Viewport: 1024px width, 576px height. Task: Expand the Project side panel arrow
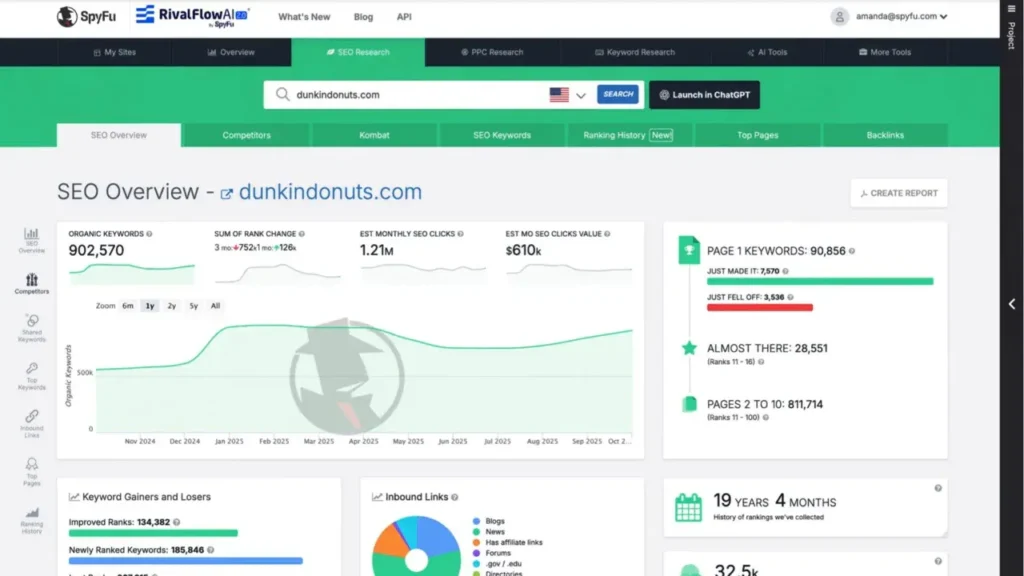(x=1011, y=304)
